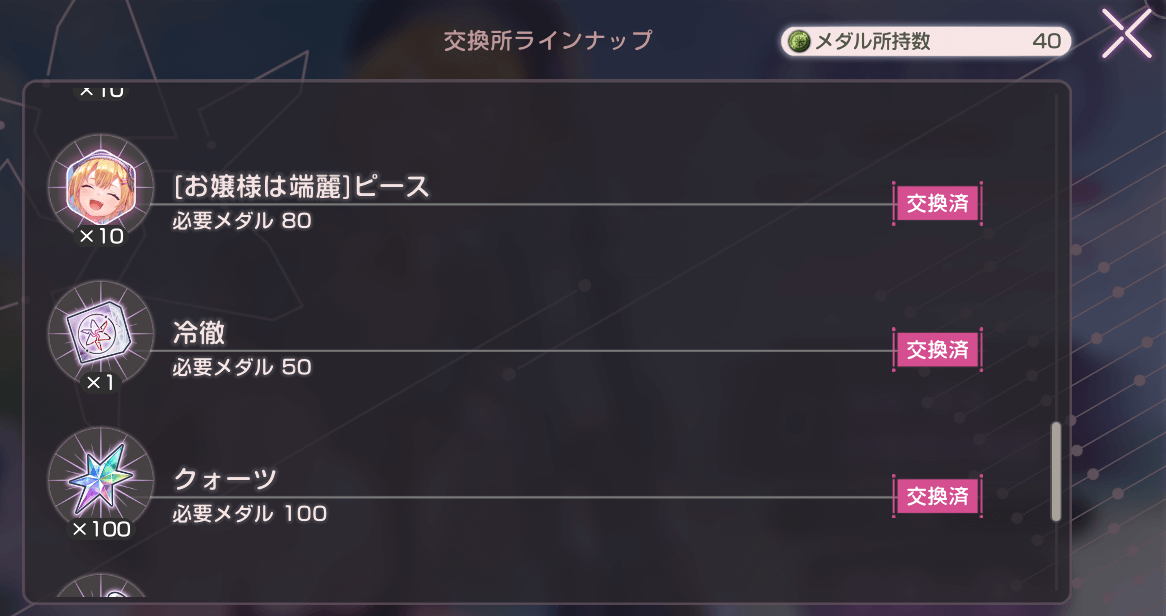Tap the 交換済 button for クォーツ
This screenshot has height=616, width=1166.
(x=937, y=496)
